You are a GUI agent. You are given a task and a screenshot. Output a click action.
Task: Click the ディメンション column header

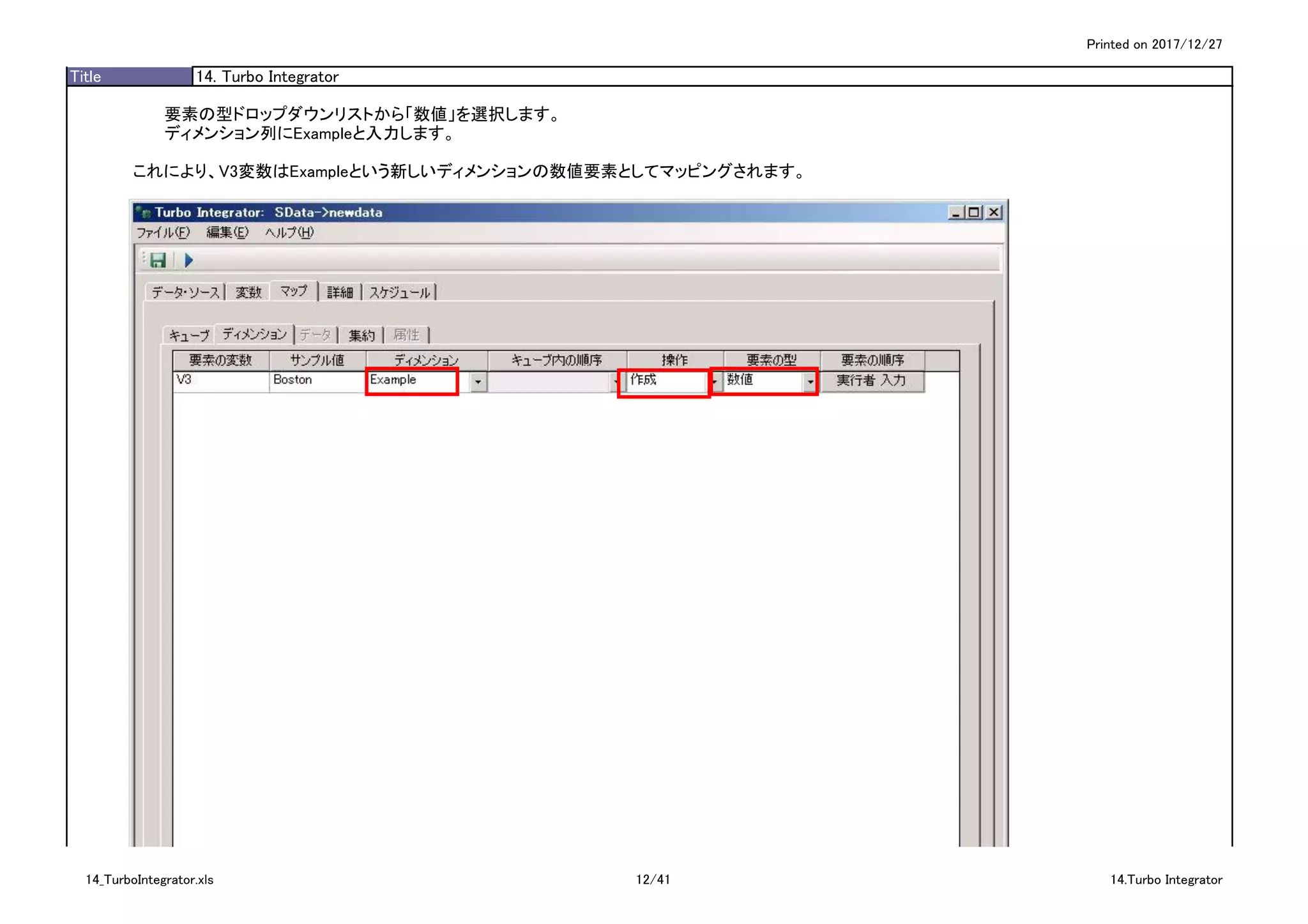click(x=427, y=361)
